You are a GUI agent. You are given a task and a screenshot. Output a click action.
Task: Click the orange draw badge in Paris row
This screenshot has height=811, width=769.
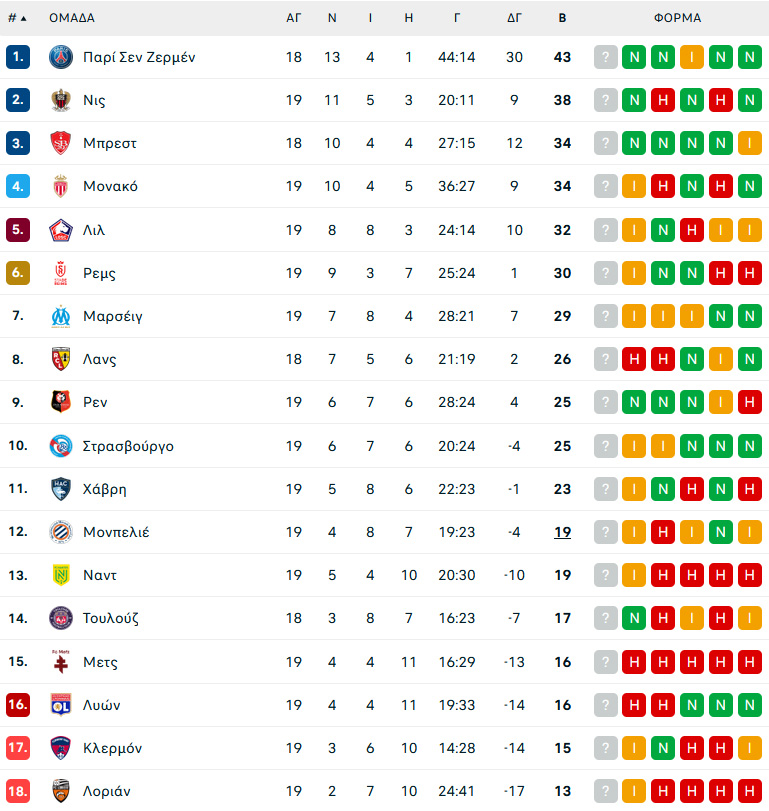coord(692,57)
